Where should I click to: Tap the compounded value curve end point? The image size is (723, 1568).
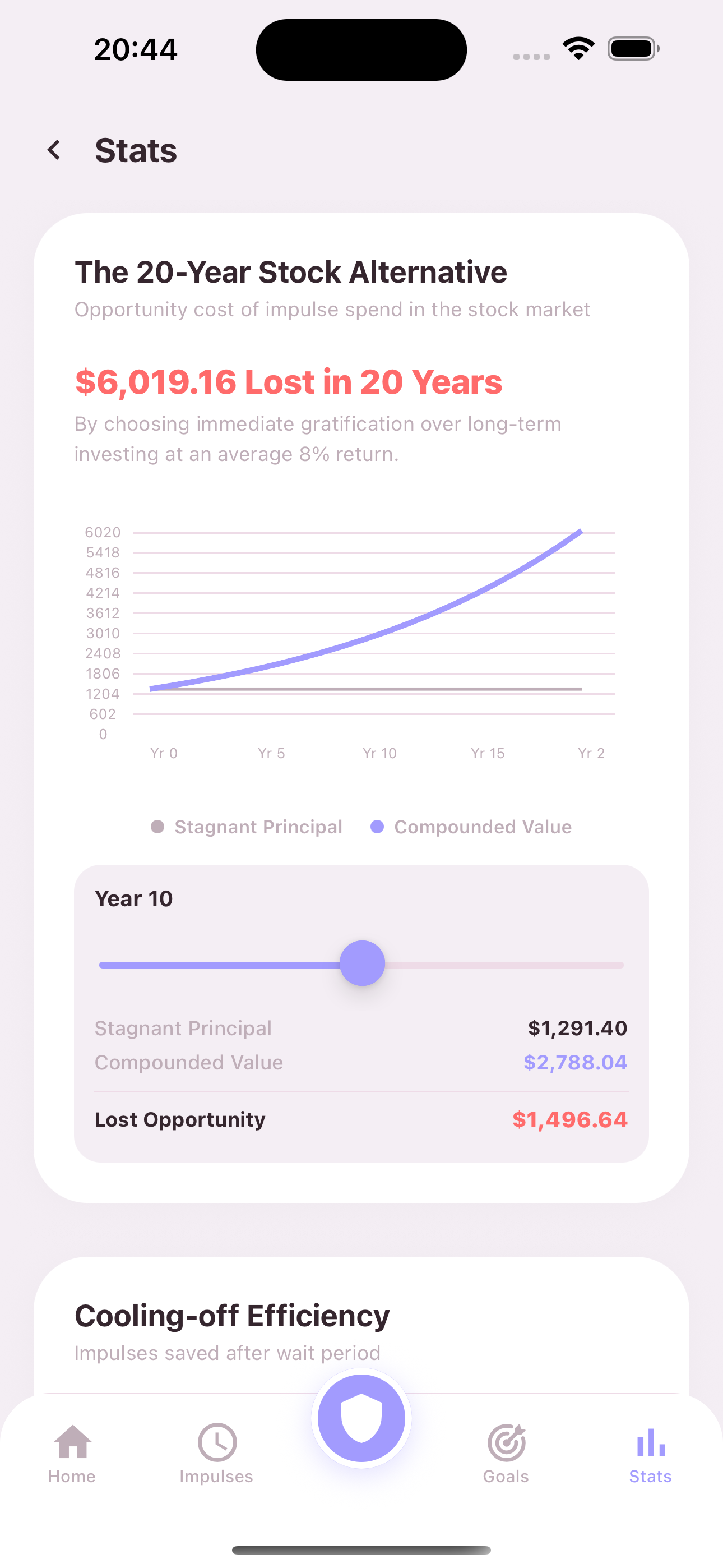tap(581, 532)
